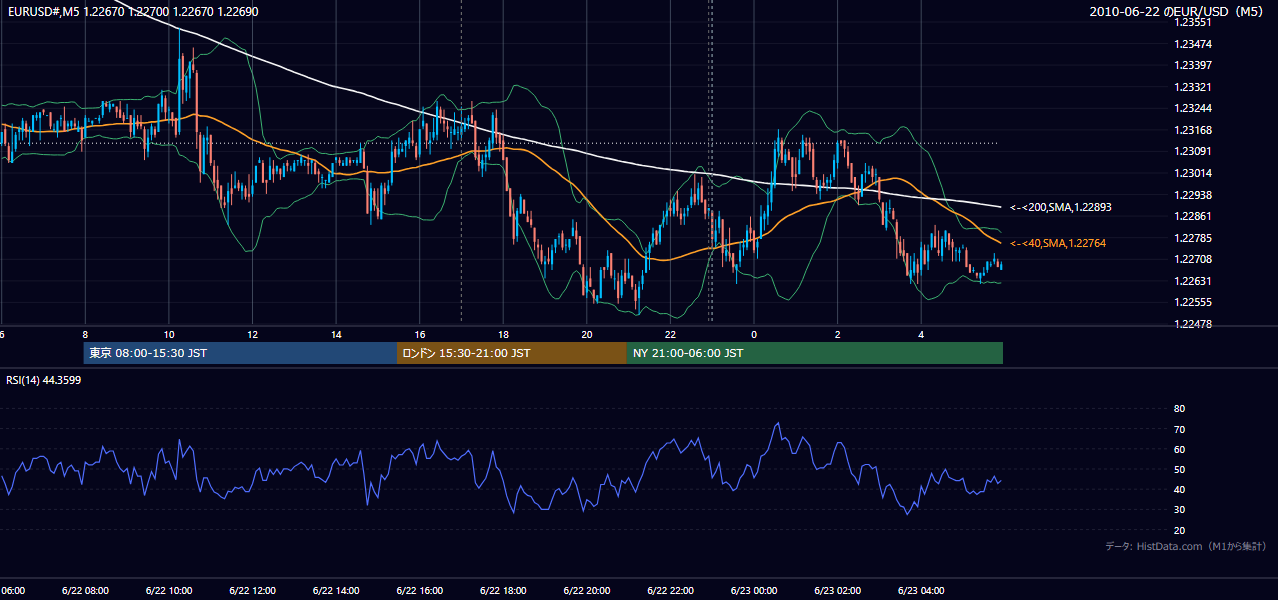Click hour label 10 under price chart

[x=168, y=335]
